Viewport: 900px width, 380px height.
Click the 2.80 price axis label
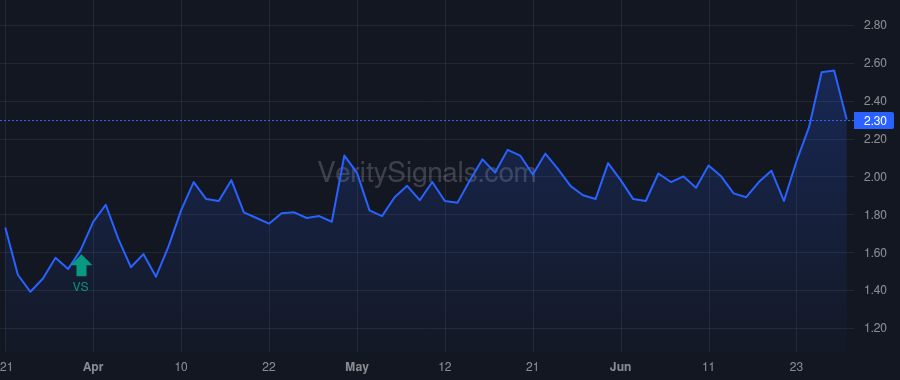click(x=875, y=25)
